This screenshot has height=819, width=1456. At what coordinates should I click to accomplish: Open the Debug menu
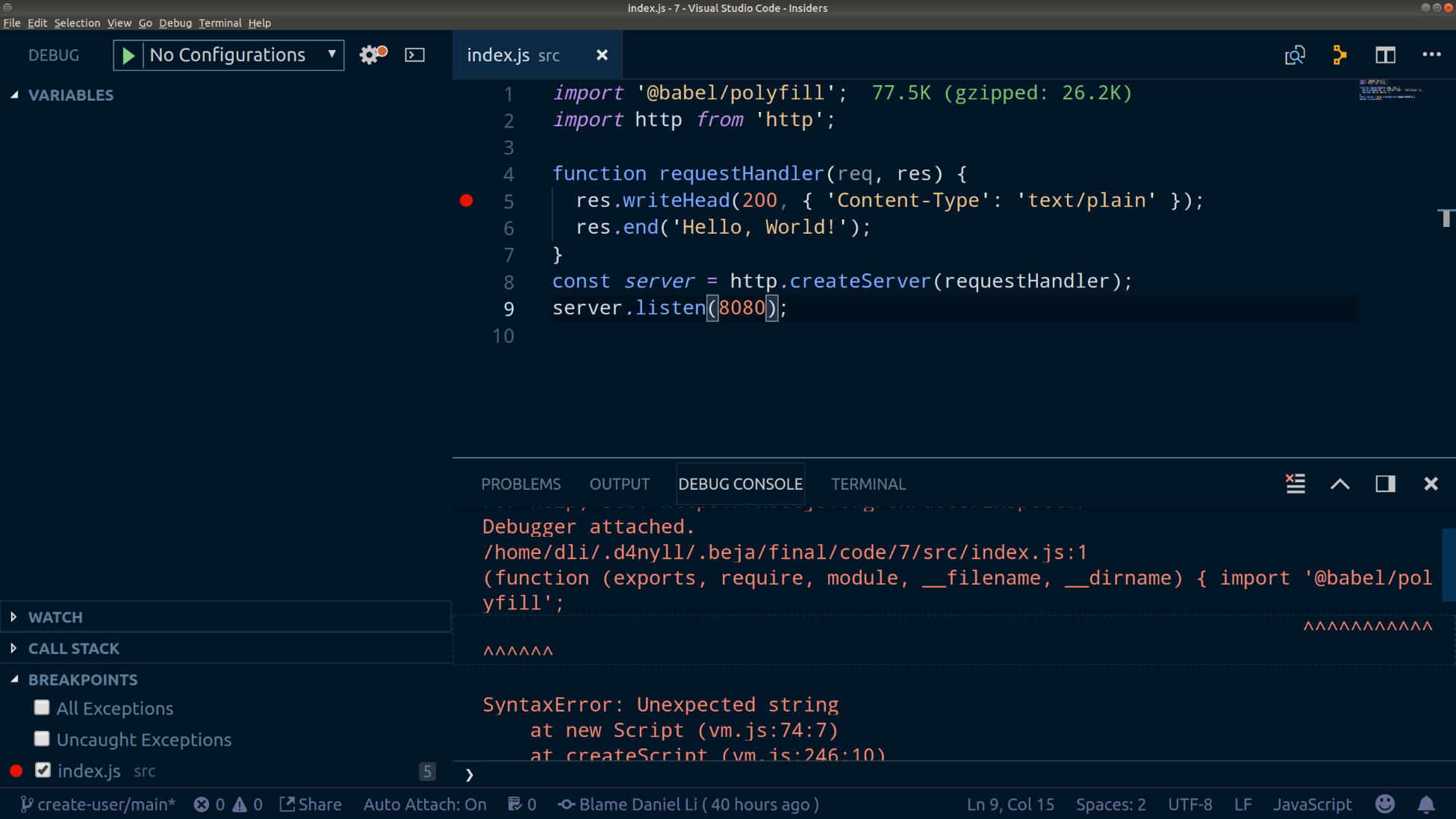[x=175, y=23]
